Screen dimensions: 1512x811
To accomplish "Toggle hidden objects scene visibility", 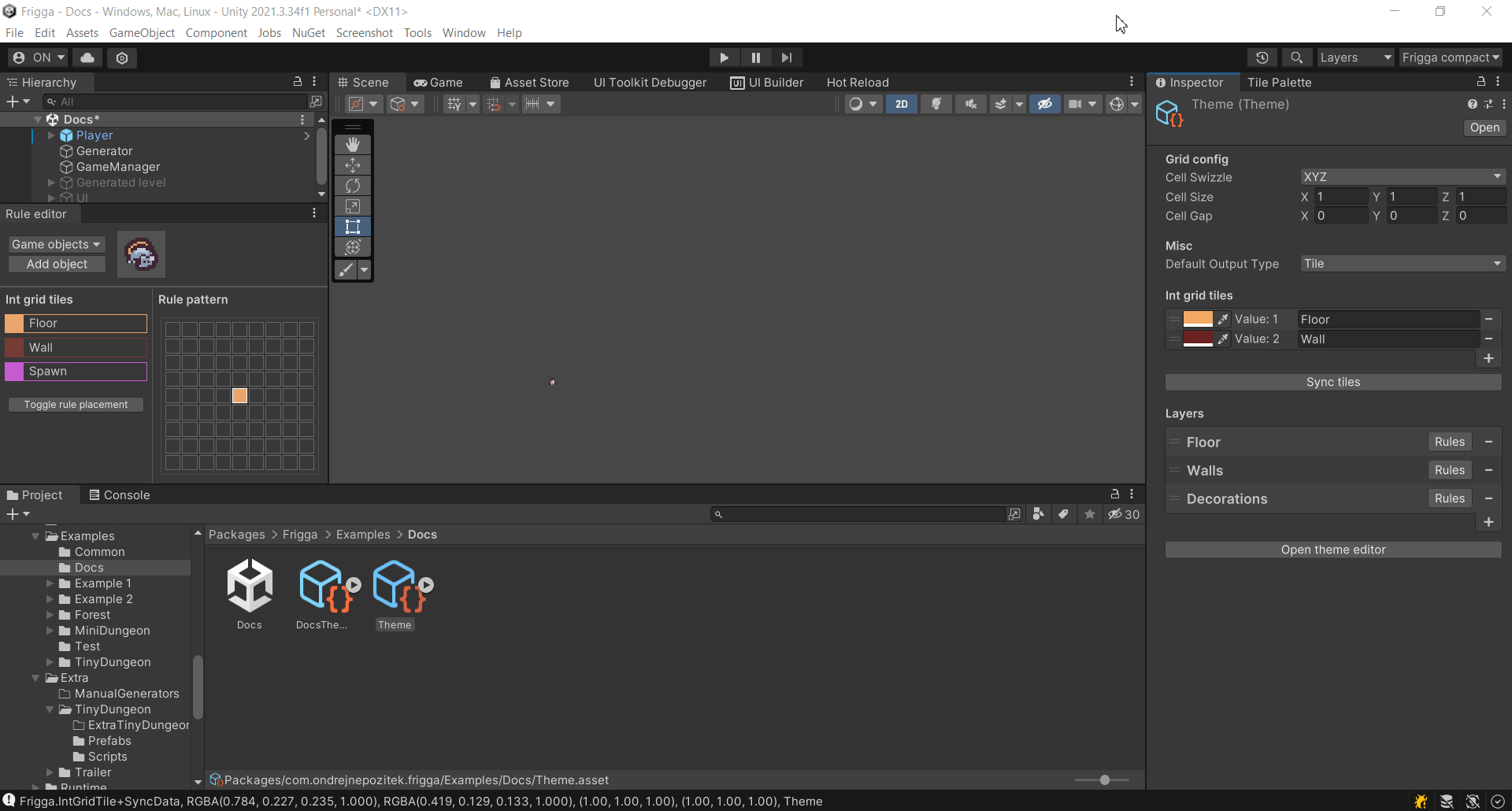I will point(1045,104).
